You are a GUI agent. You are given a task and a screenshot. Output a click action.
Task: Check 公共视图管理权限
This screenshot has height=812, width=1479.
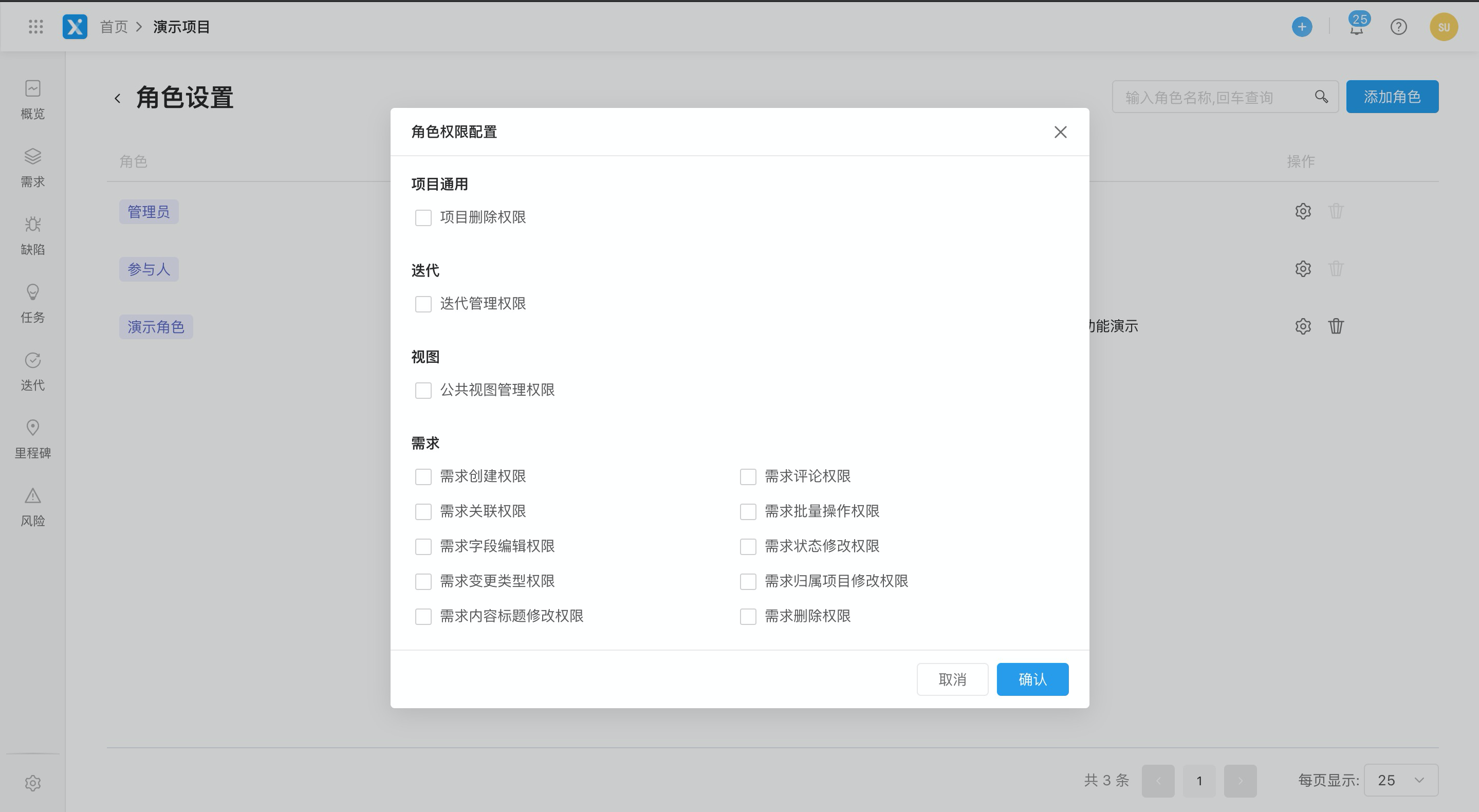423,391
